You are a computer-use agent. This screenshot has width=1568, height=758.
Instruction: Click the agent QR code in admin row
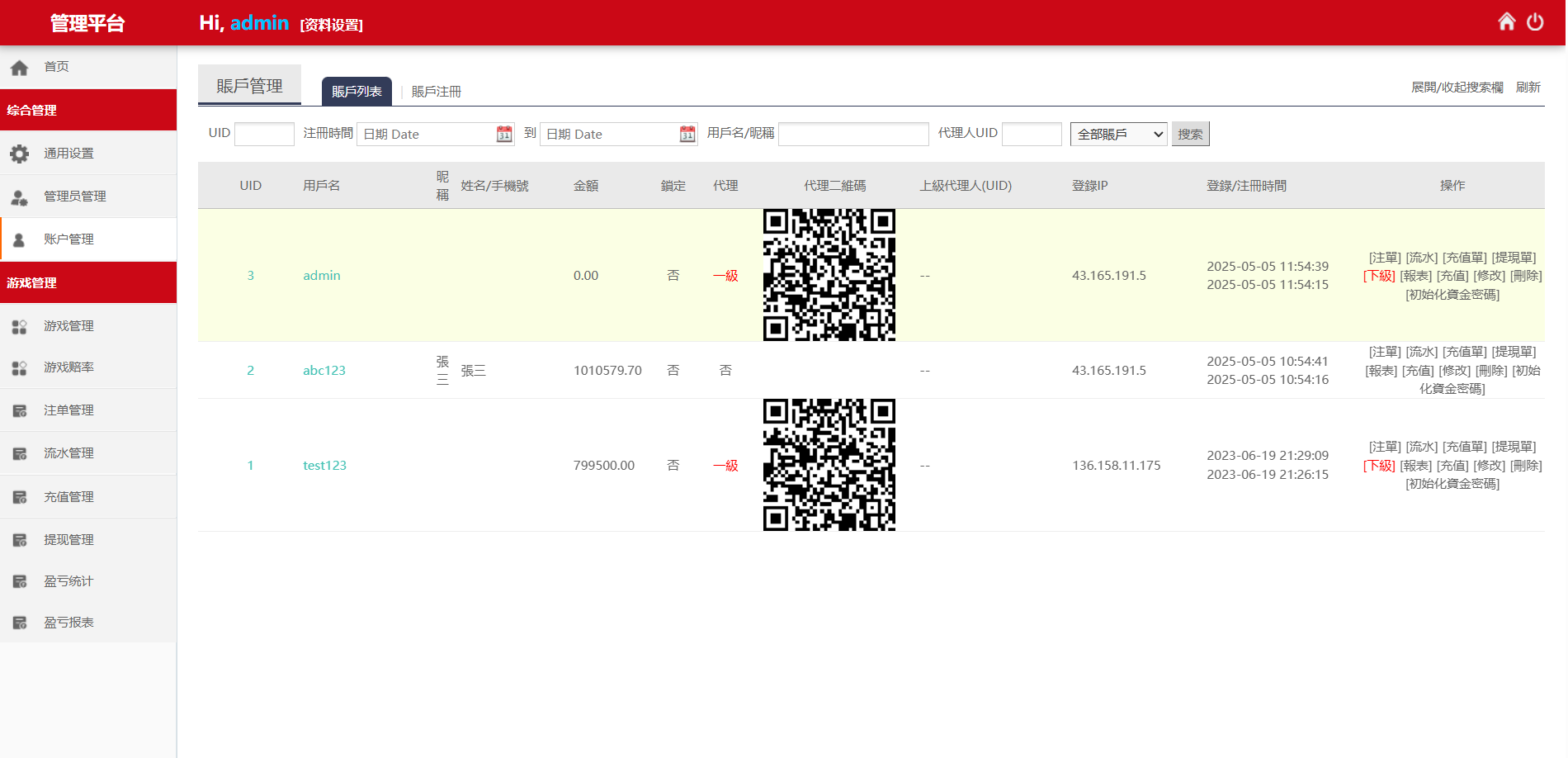pos(829,275)
